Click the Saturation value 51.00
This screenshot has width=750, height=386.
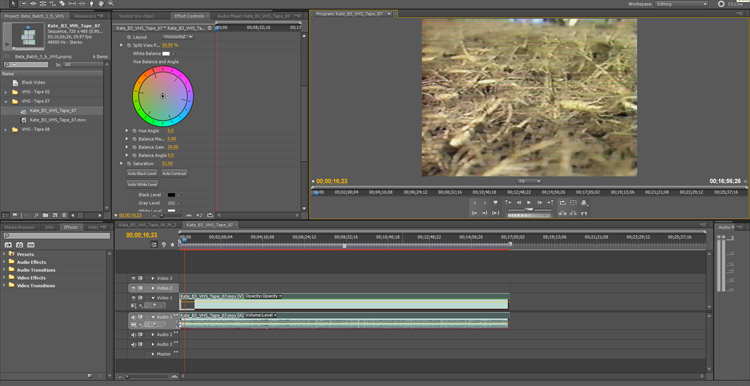point(167,164)
